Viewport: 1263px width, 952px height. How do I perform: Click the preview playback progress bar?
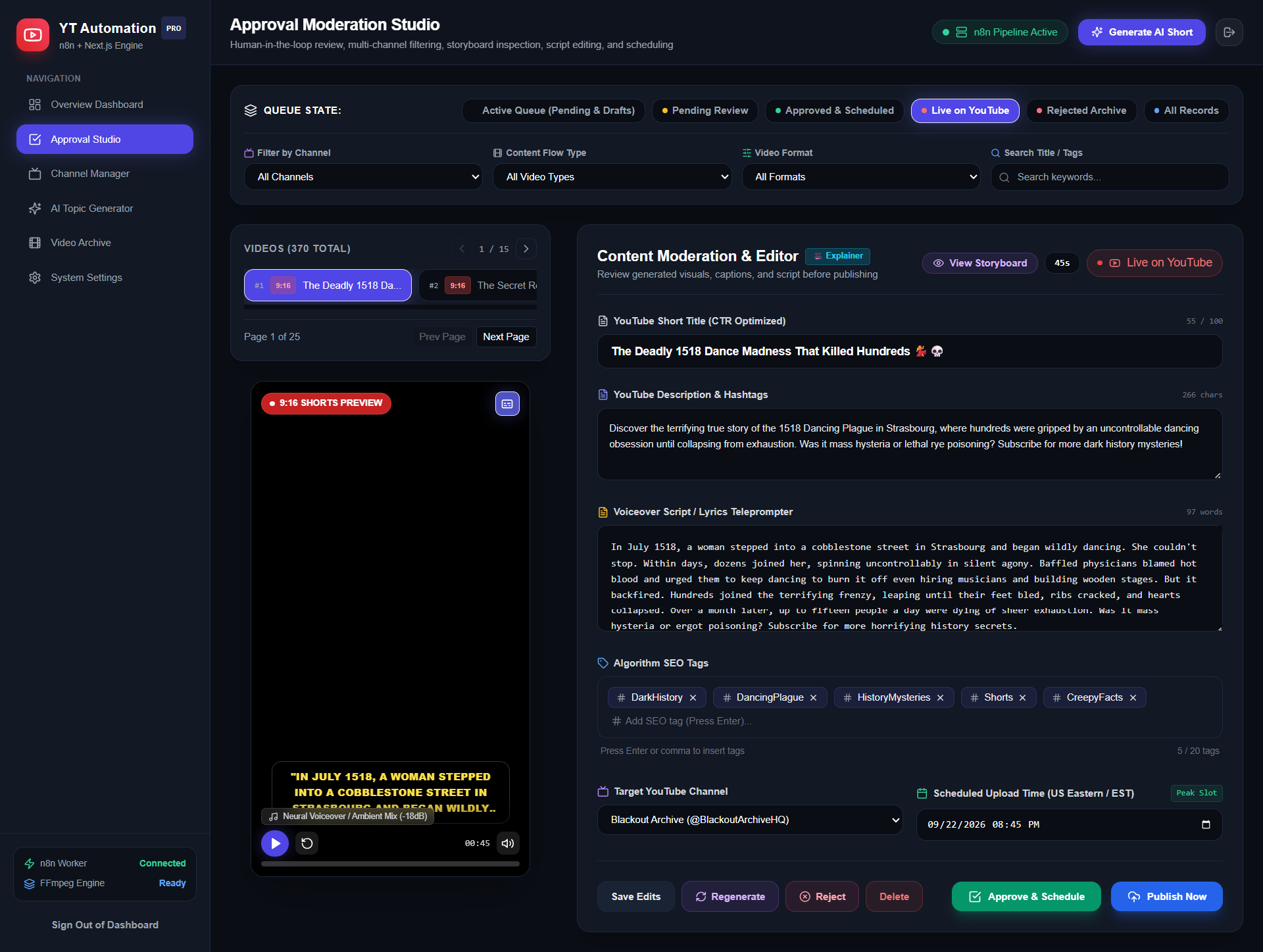(390, 864)
